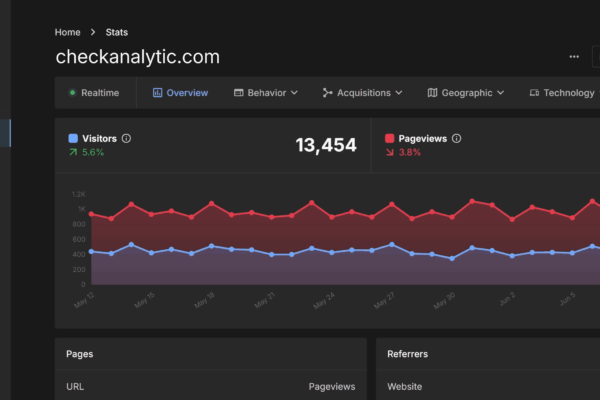The width and height of the screenshot is (600, 400).
Task: Sort by the Website column header
Action: [x=404, y=387]
